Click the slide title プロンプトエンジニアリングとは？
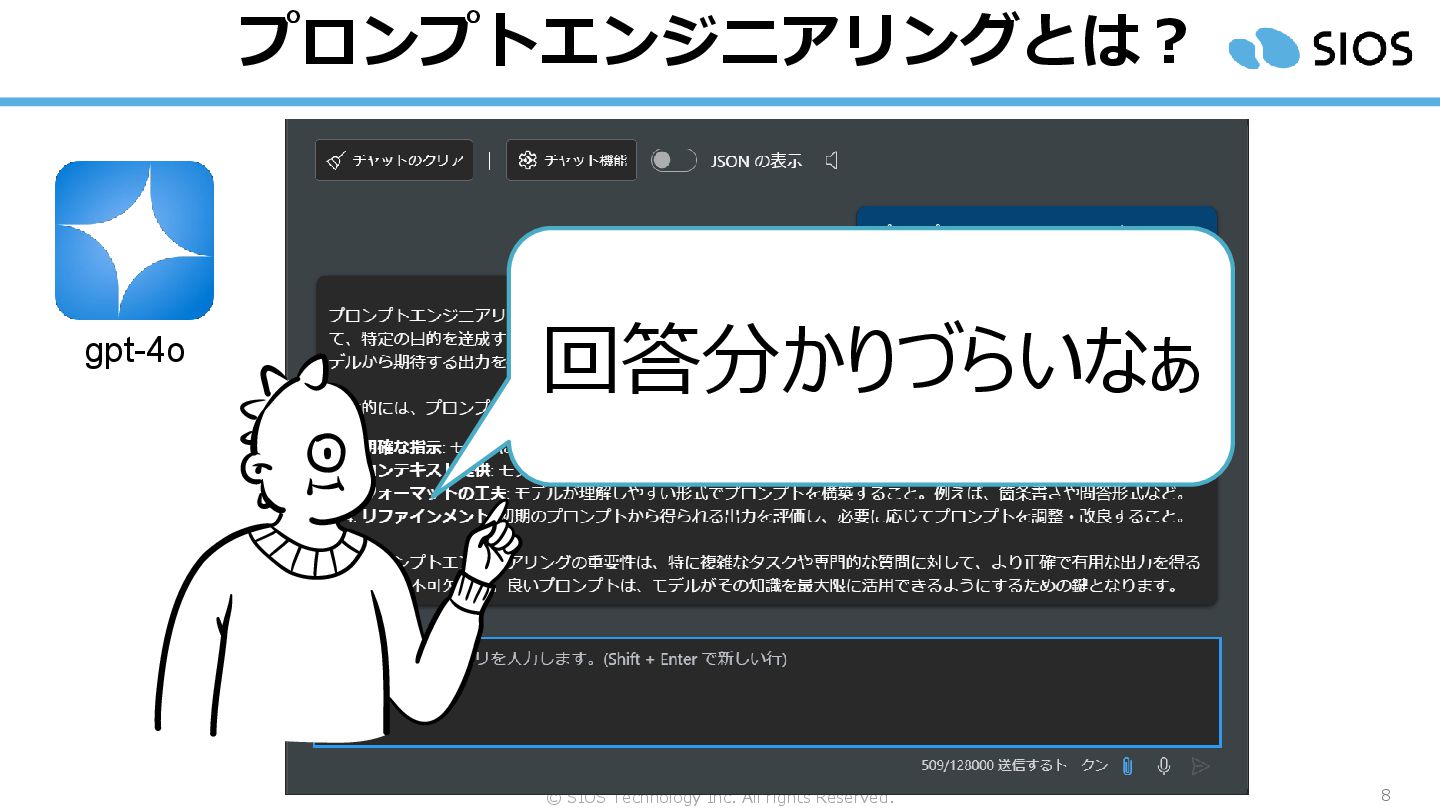The width and height of the screenshot is (1440, 810). coord(713,42)
